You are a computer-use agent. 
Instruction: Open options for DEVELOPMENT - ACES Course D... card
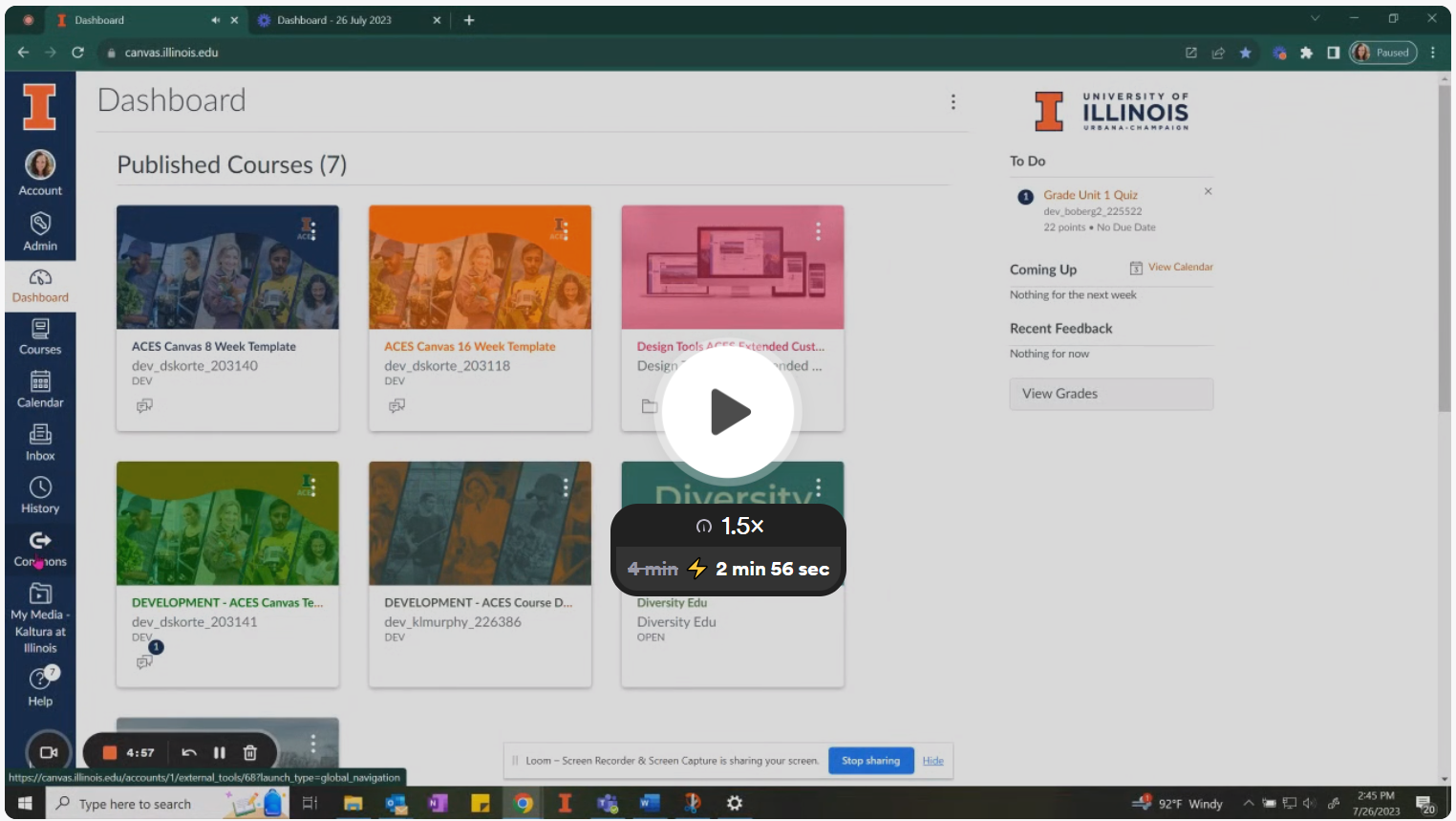pos(566,487)
